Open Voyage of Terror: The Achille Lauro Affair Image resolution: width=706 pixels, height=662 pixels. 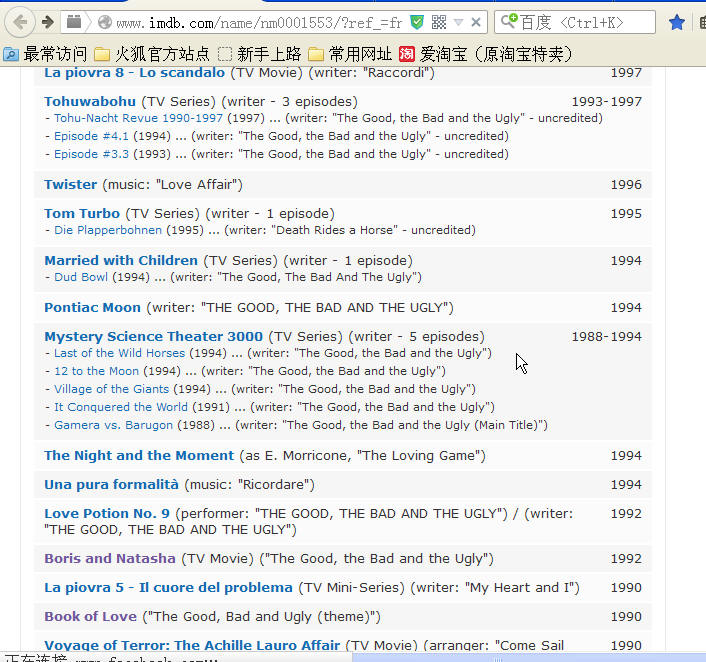[x=192, y=645]
